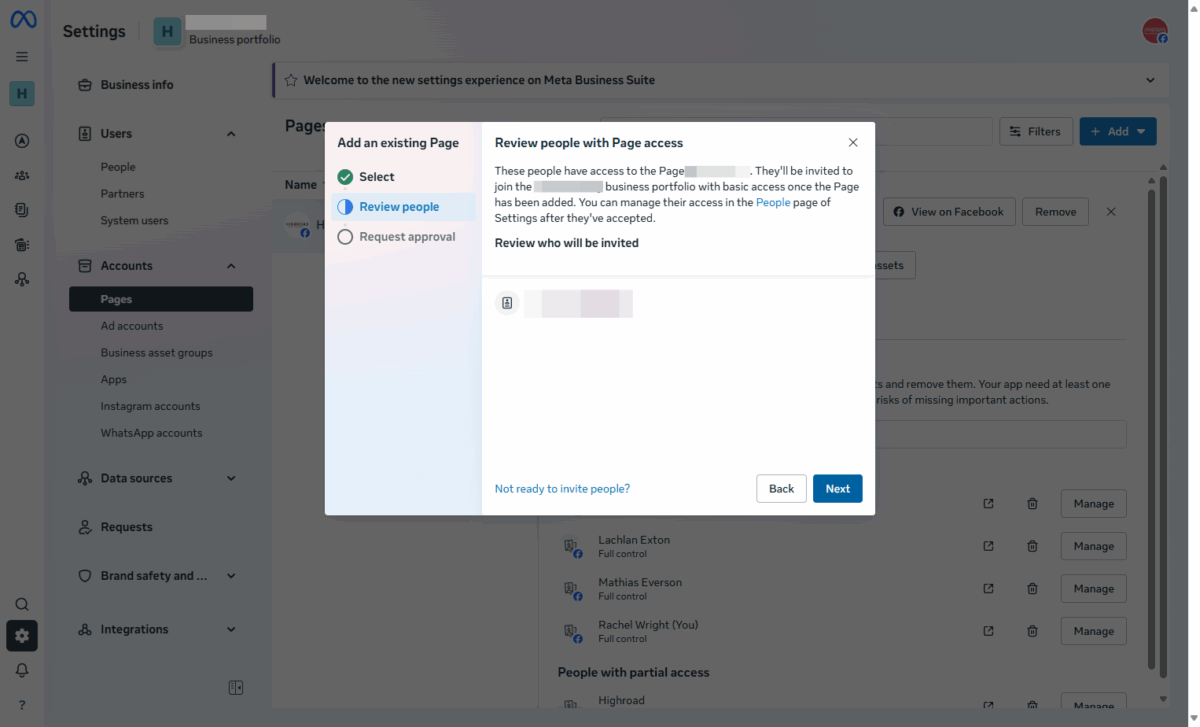1200x727 pixels.
Task: Click the Settings gear icon
Action: click(22, 635)
